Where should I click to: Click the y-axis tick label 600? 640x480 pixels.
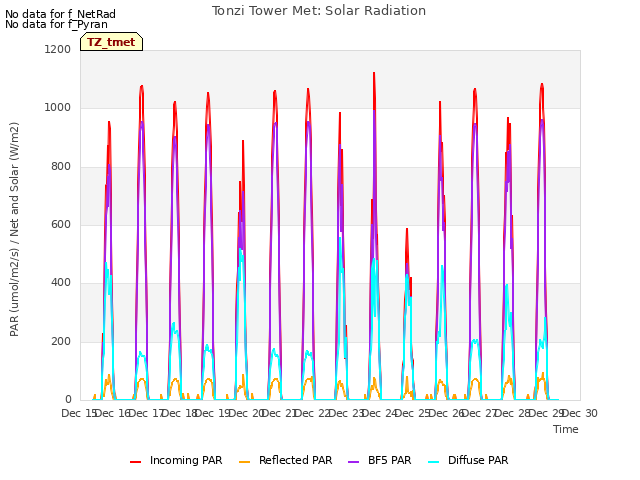point(61,224)
